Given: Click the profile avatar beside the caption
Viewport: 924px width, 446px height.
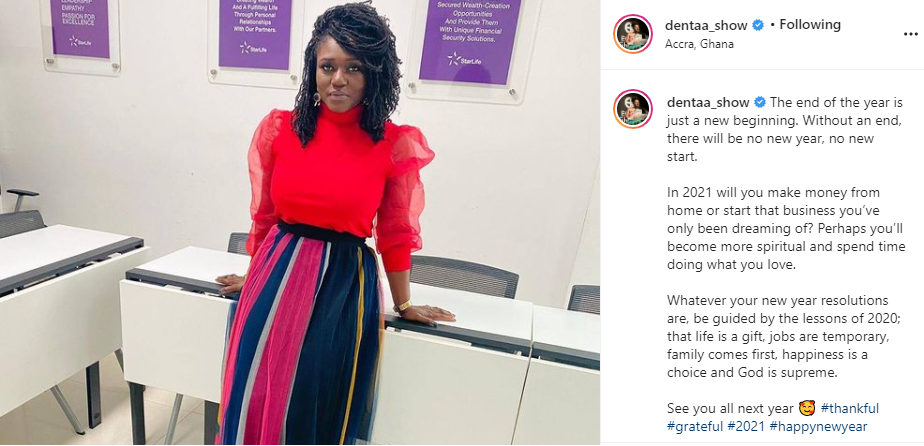Looking at the screenshot, I should coord(633,109).
